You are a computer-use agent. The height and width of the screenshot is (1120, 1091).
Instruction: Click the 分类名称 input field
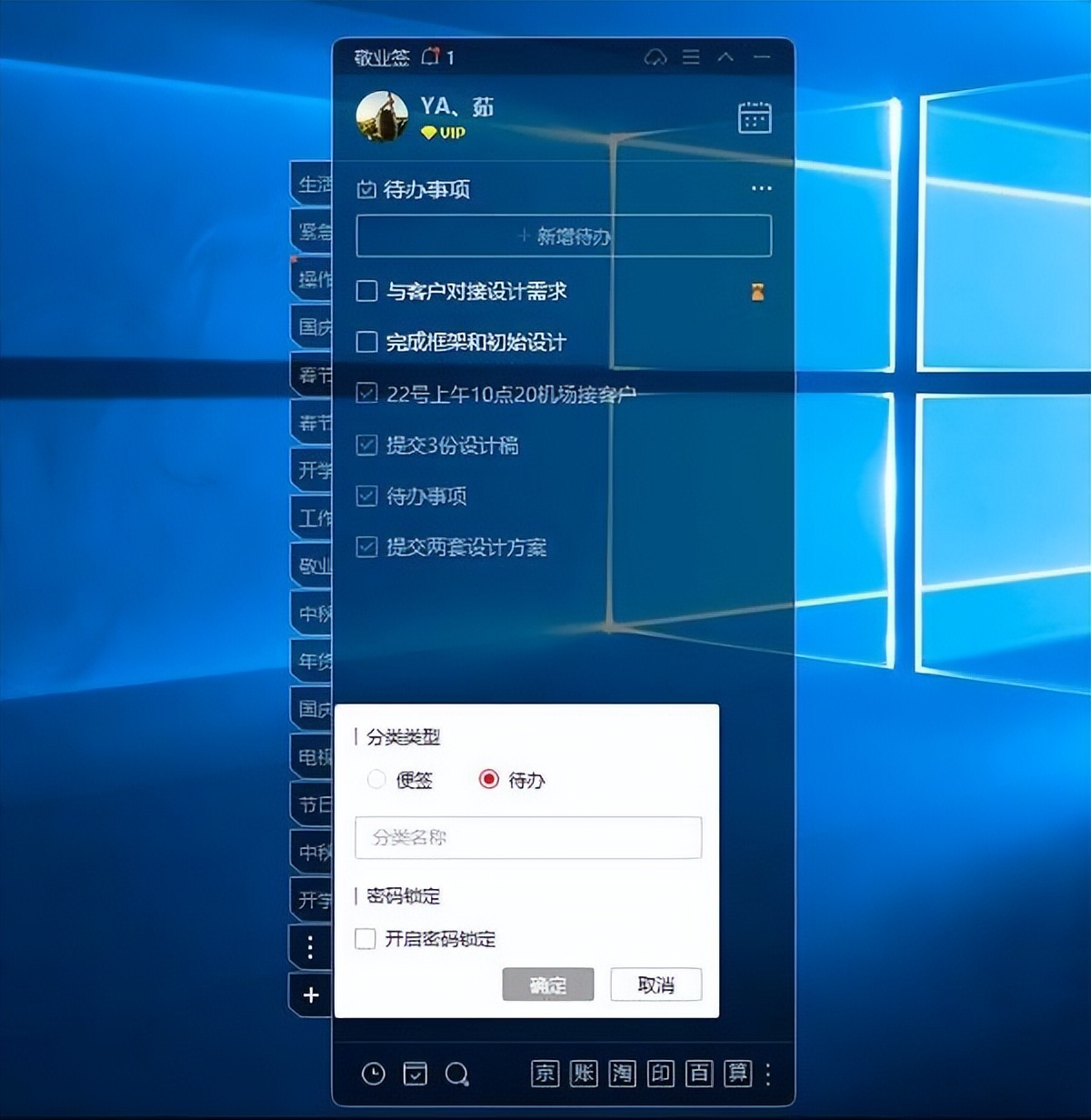528,837
